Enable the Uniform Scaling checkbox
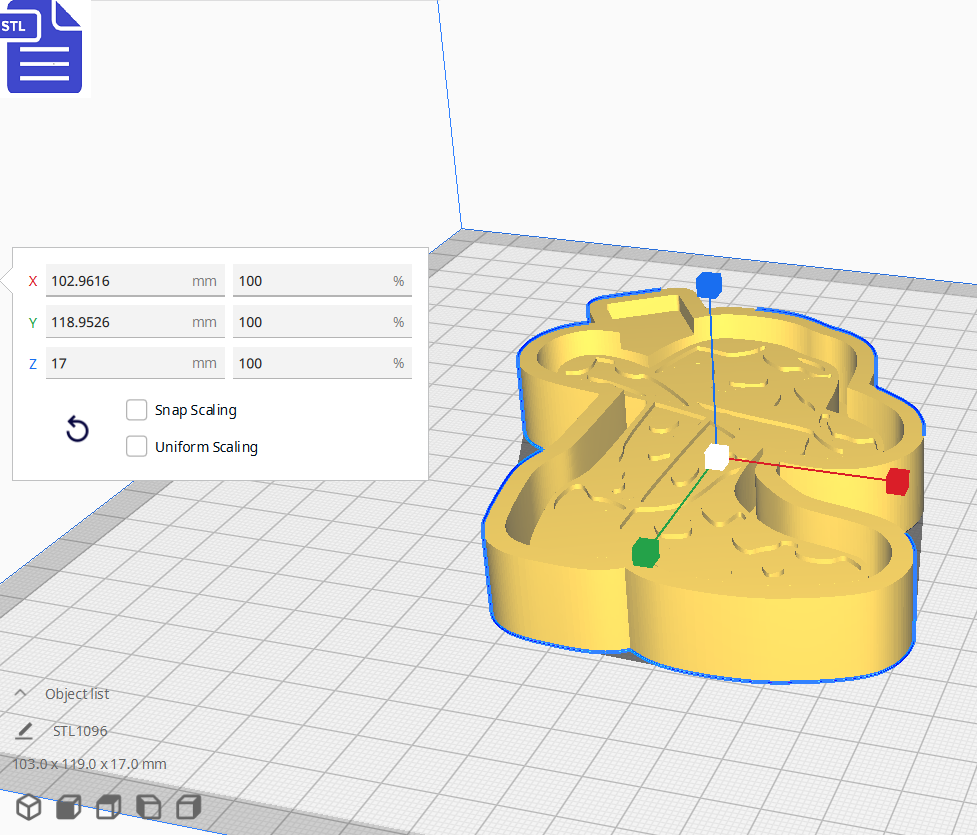 [x=137, y=447]
